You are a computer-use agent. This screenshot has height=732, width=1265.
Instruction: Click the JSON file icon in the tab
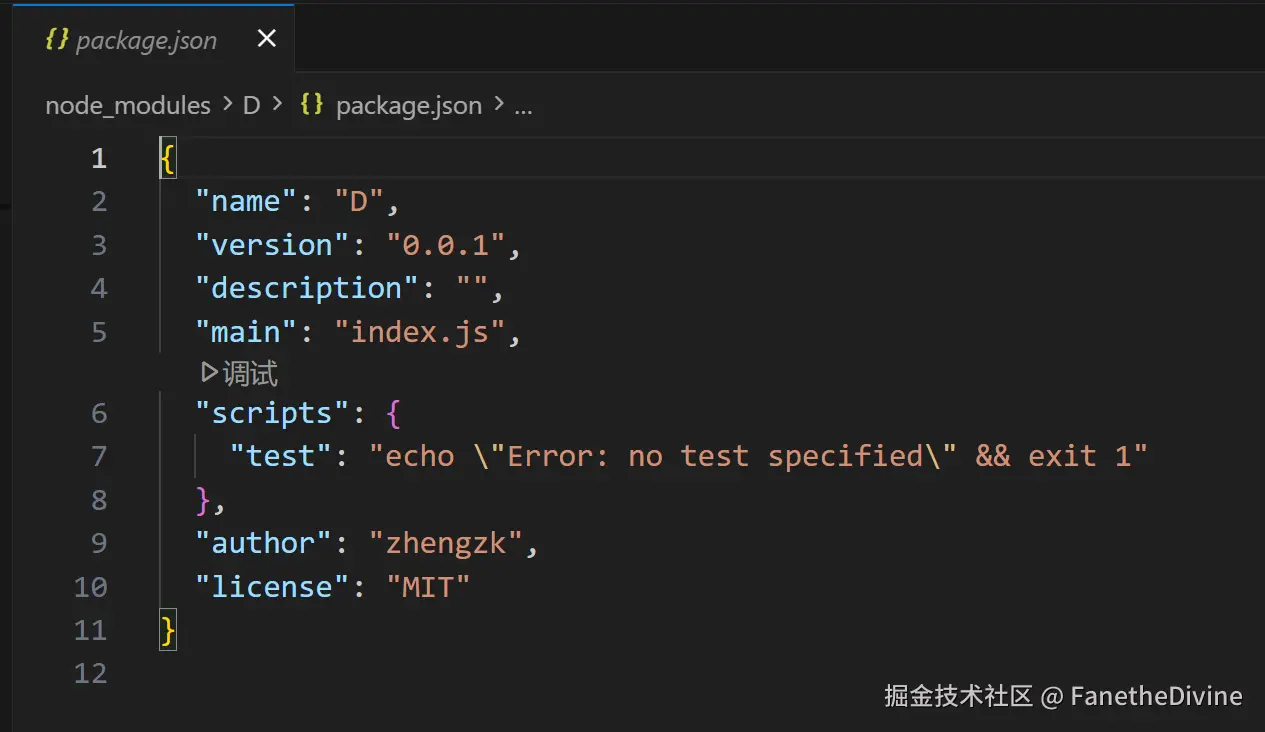(57, 40)
